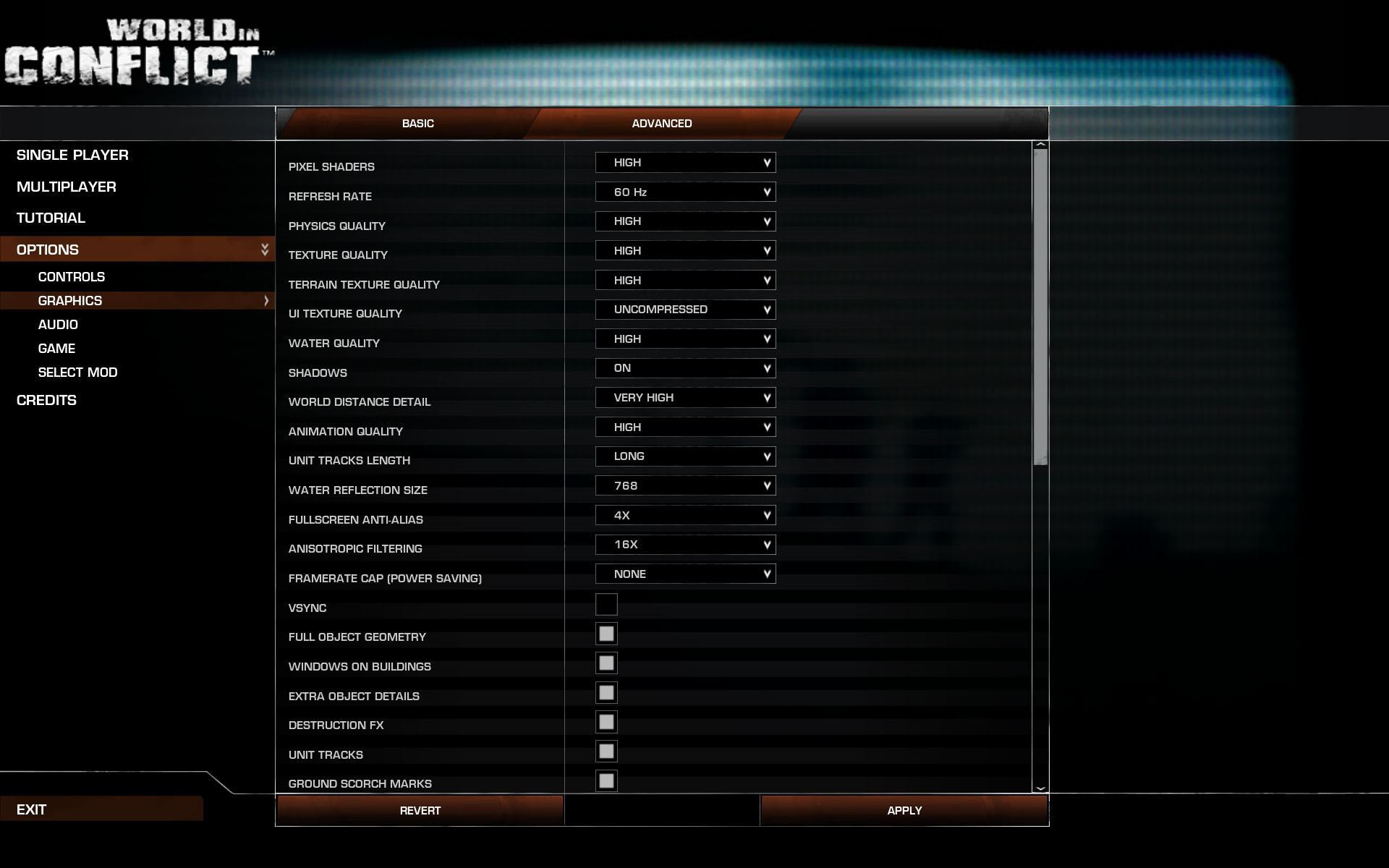Open AUDIO settings section

[57, 324]
